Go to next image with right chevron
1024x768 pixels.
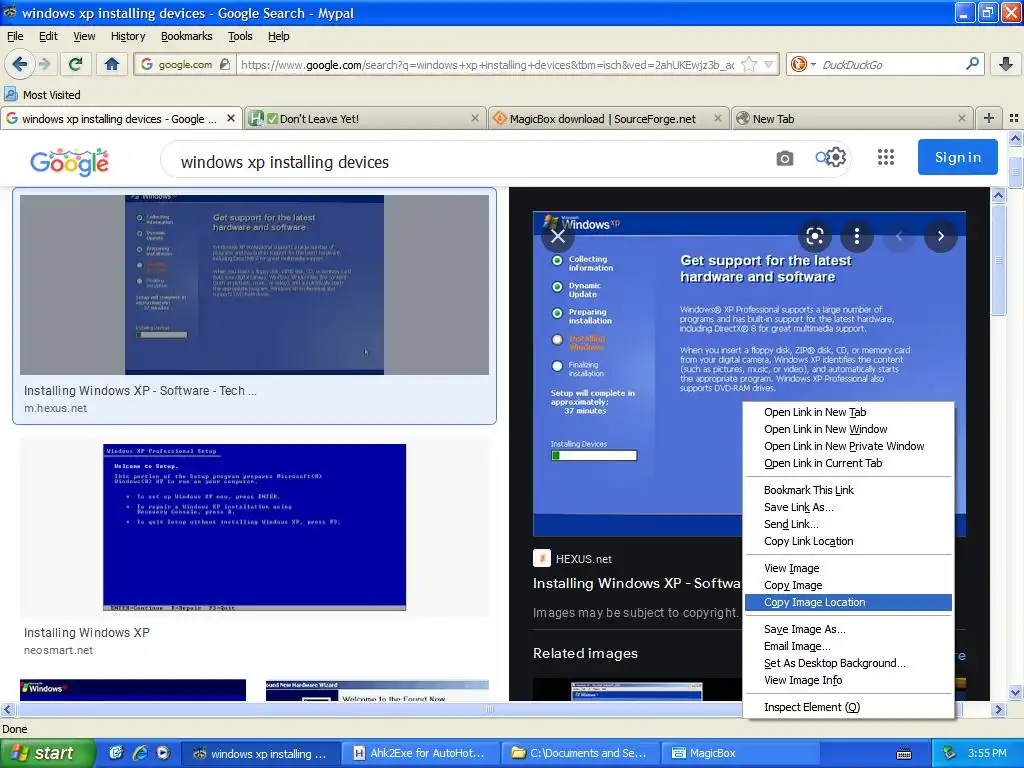940,236
